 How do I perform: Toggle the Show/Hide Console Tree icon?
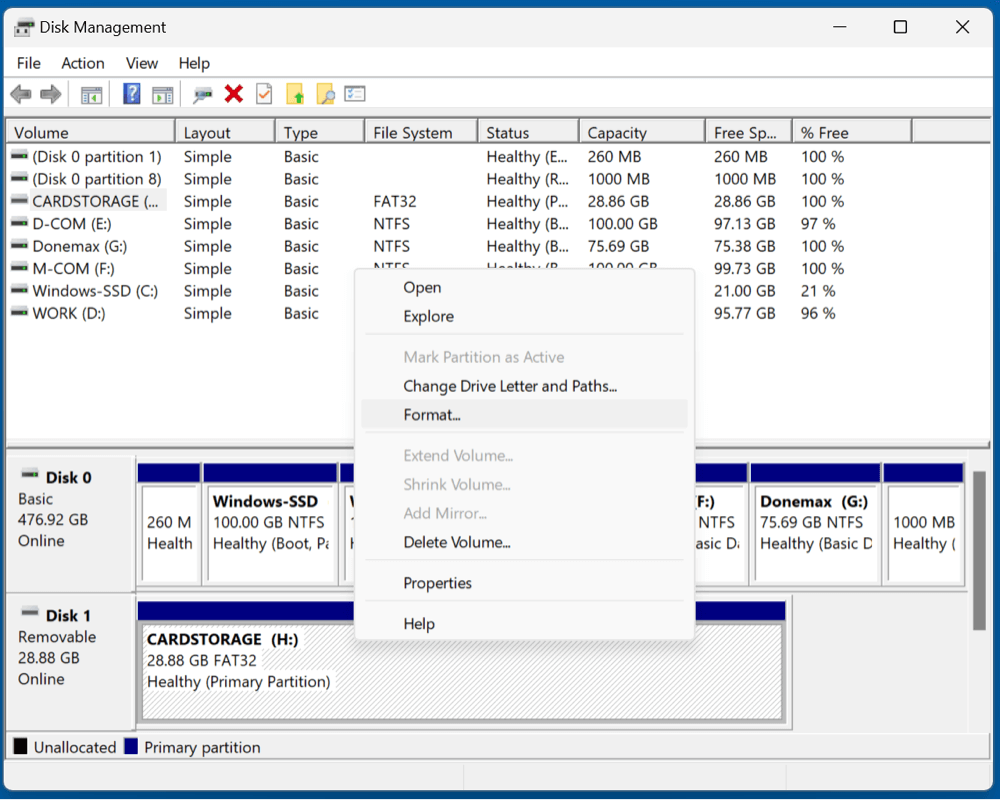click(91, 94)
